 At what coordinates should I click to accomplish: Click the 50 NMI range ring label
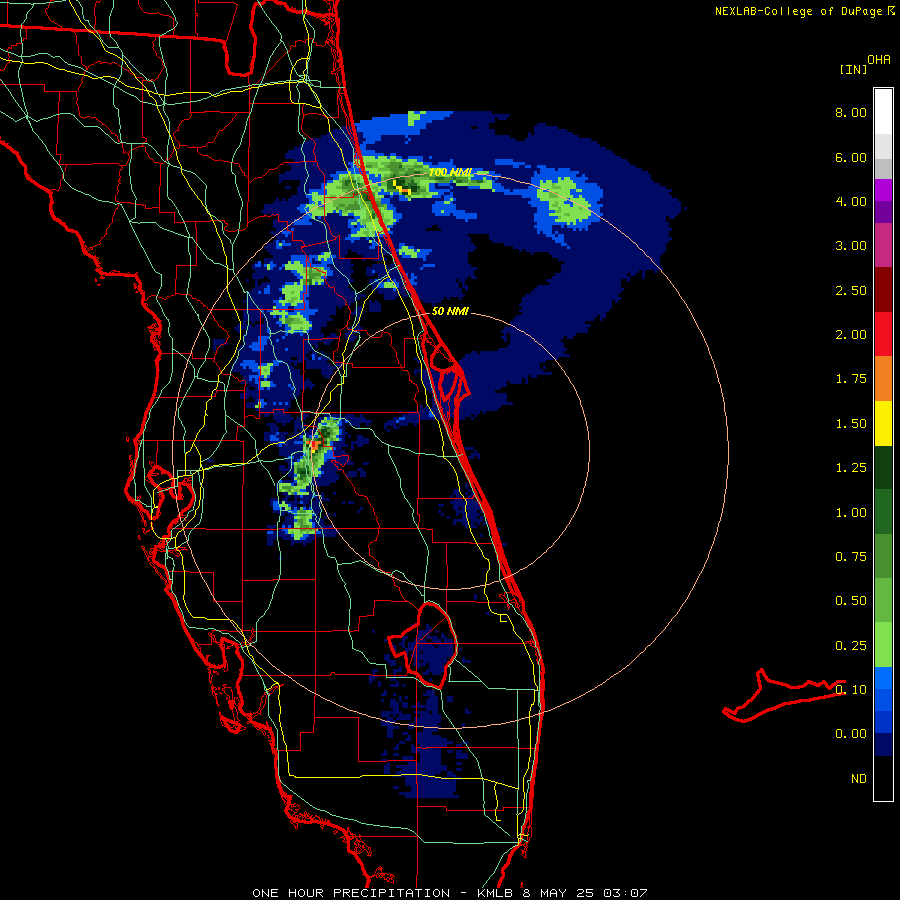pyautogui.click(x=450, y=311)
